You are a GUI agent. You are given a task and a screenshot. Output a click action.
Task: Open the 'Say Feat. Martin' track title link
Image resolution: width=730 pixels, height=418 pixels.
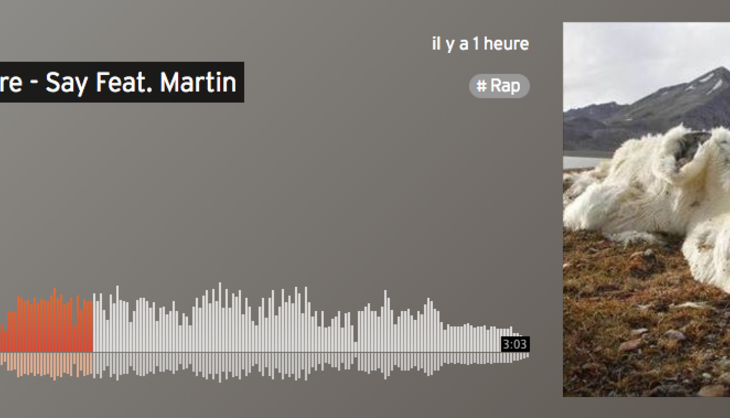(122, 82)
